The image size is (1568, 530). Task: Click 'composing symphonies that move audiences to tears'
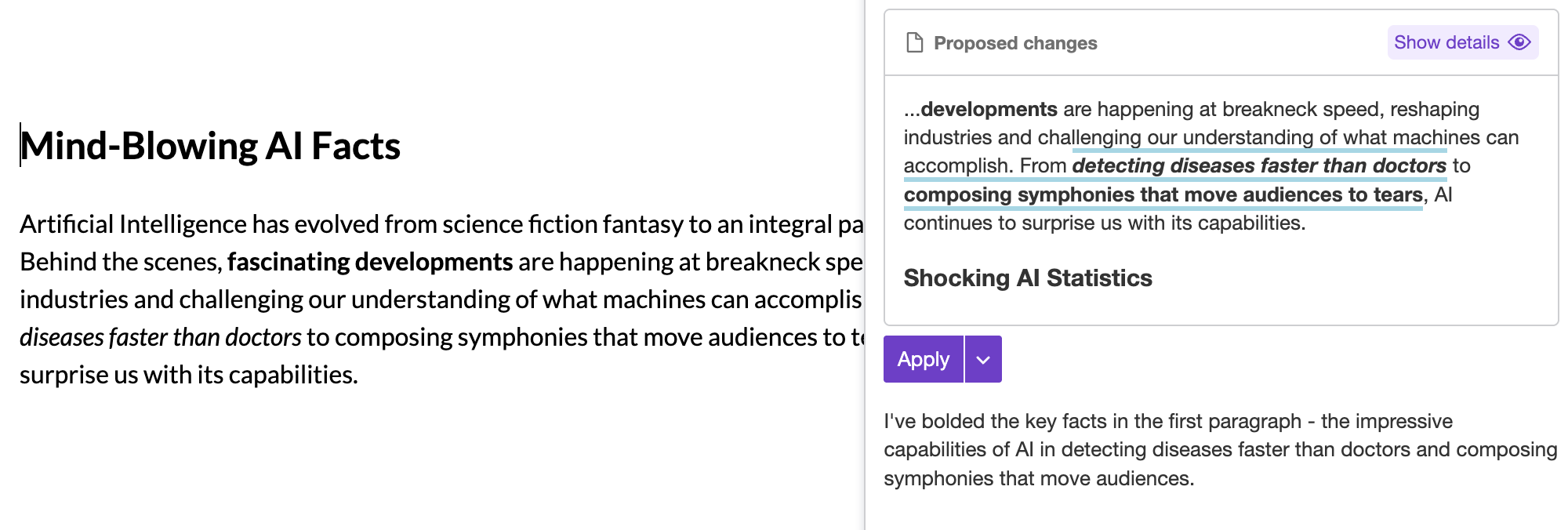(x=1163, y=194)
